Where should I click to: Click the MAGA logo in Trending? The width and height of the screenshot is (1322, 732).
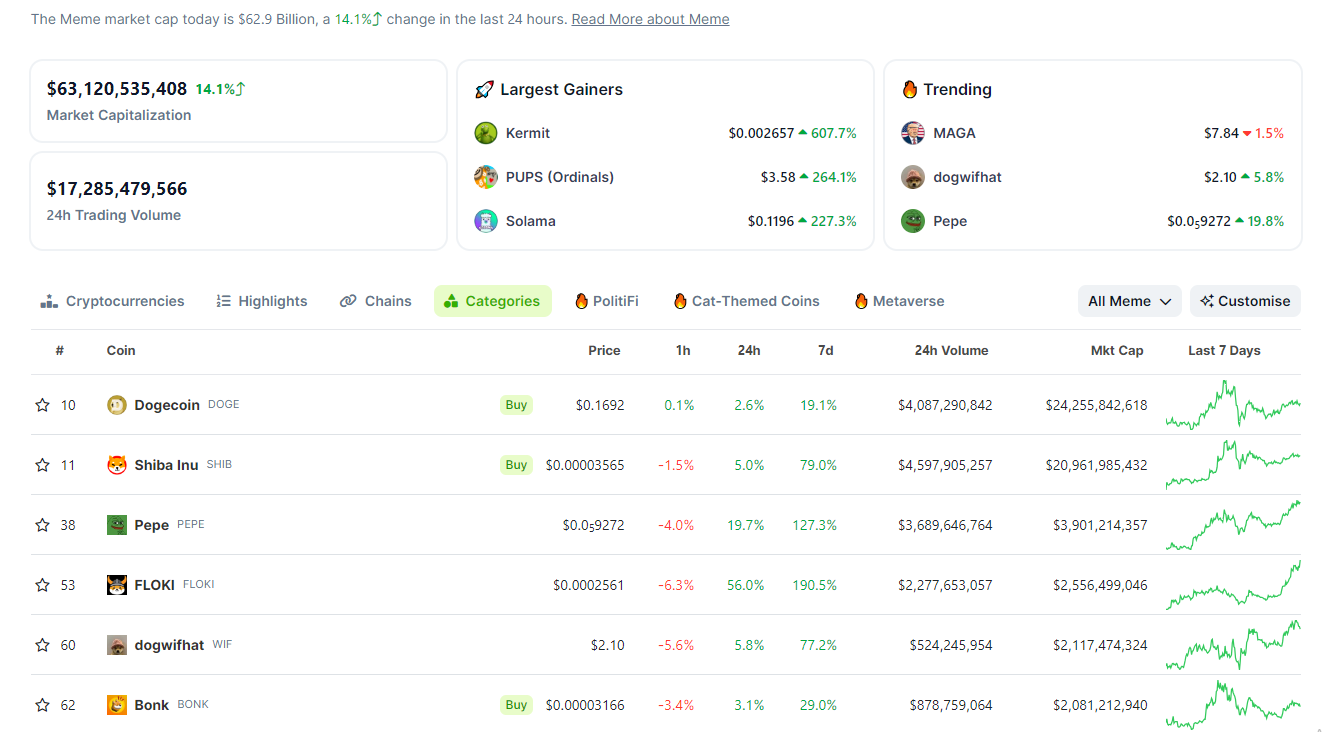point(913,133)
